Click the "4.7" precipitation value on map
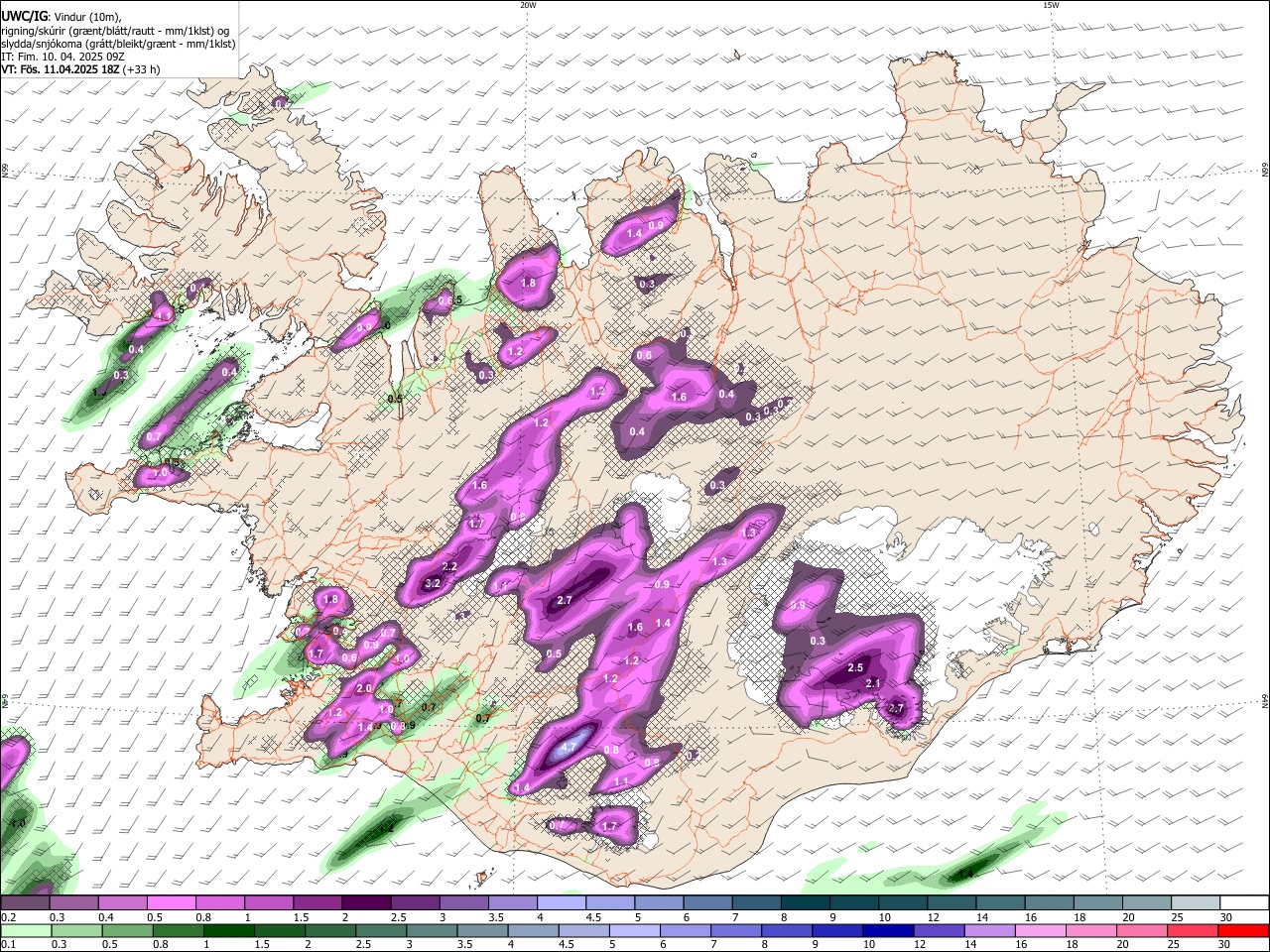This screenshot has width=1270, height=952. click(x=569, y=747)
